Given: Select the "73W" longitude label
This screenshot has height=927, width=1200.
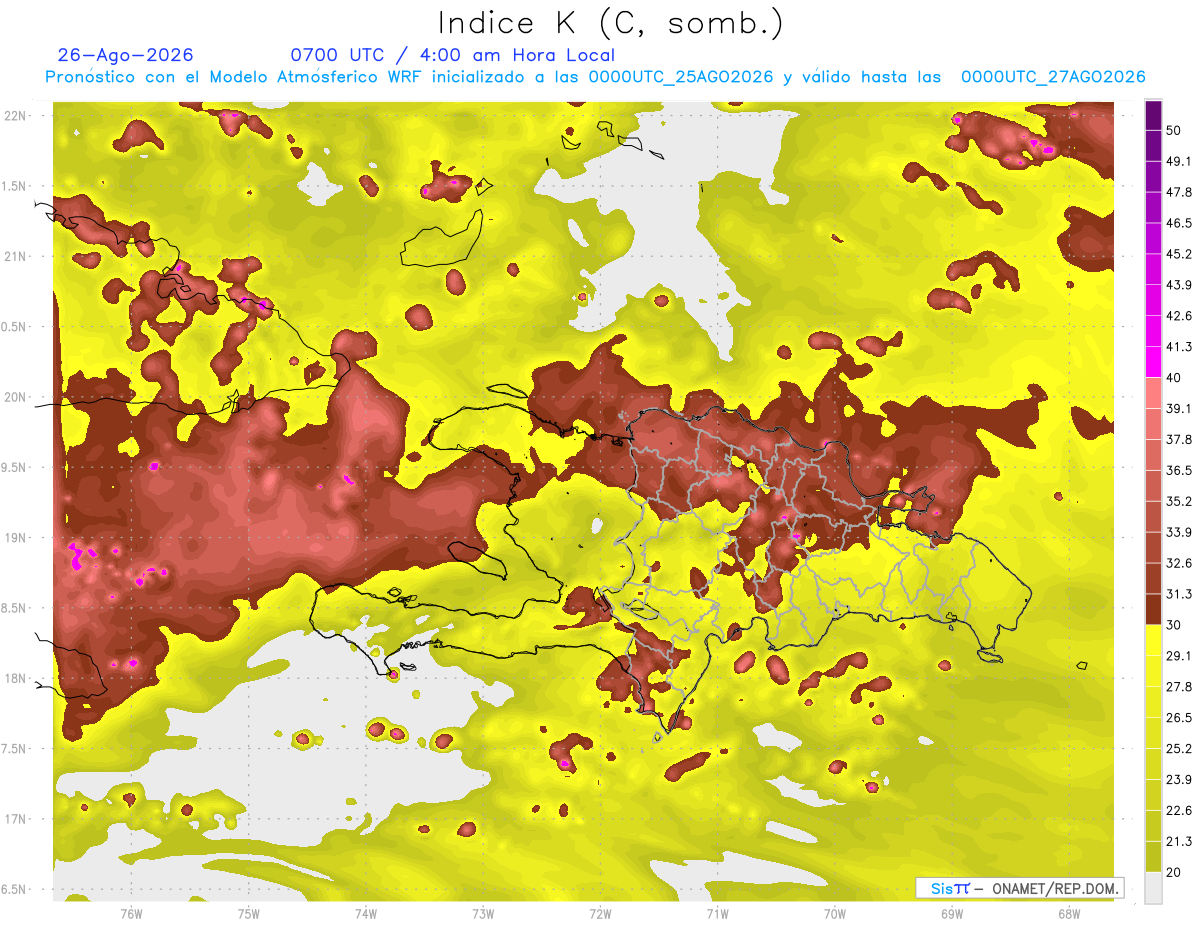Looking at the screenshot, I should [483, 913].
